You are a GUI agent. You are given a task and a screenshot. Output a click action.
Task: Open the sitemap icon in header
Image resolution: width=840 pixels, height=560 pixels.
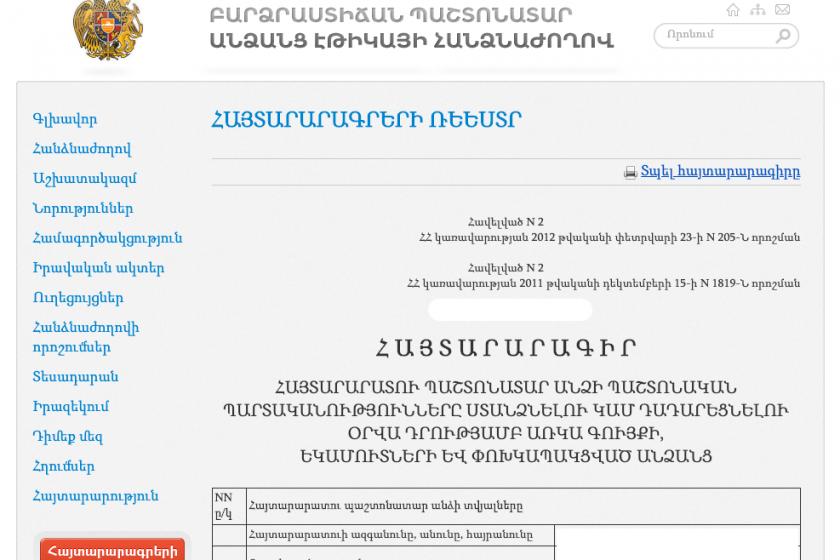click(x=758, y=10)
